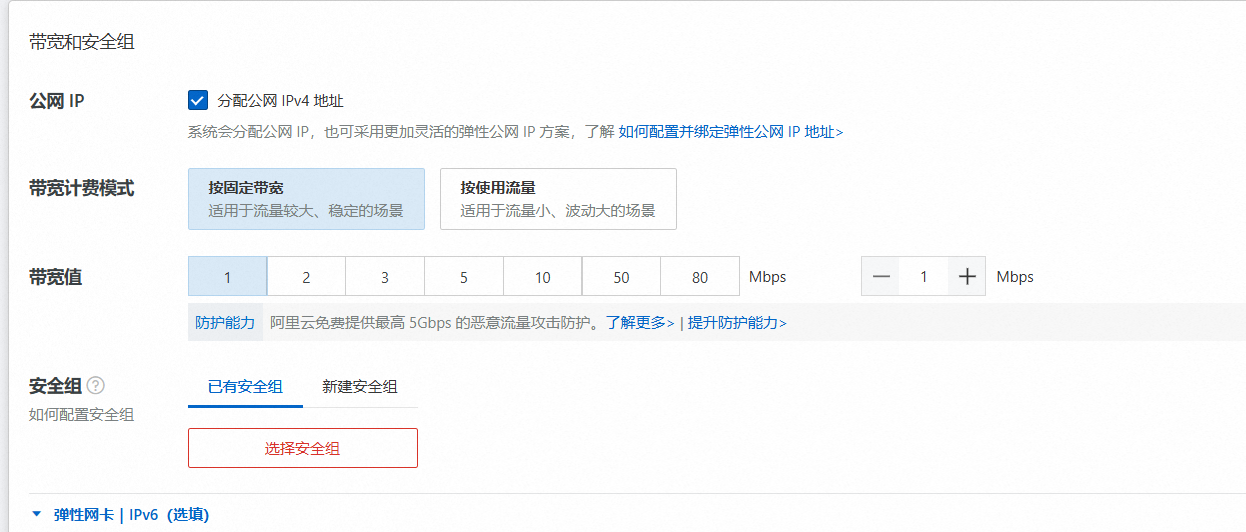
Task: Select 50 Mbps bandwidth preset
Action: (x=621, y=277)
